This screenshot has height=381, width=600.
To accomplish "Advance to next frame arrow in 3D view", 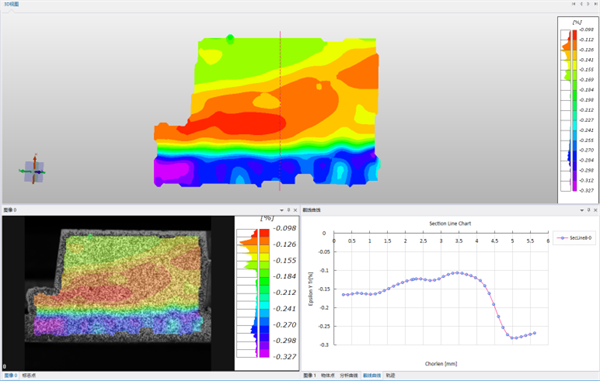I will [589, 4].
